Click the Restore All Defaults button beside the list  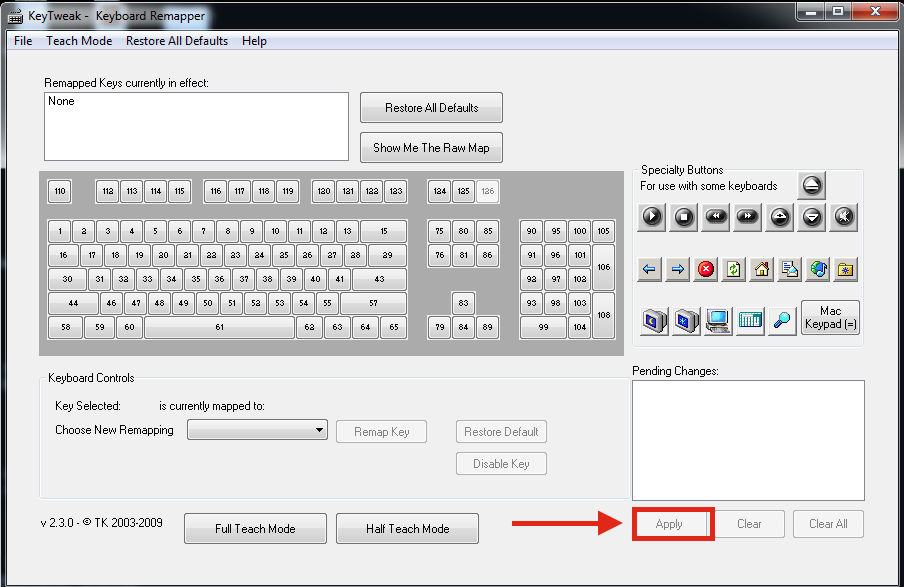(x=431, y=108)
